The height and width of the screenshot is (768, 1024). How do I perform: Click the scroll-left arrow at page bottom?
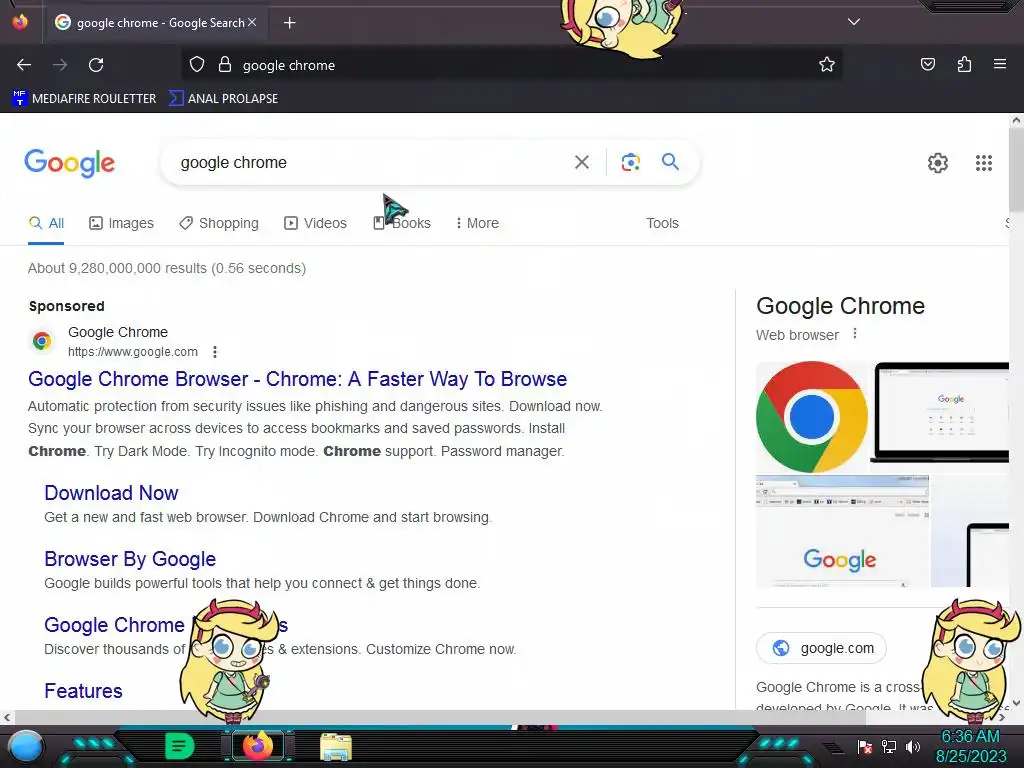(7, 717)
